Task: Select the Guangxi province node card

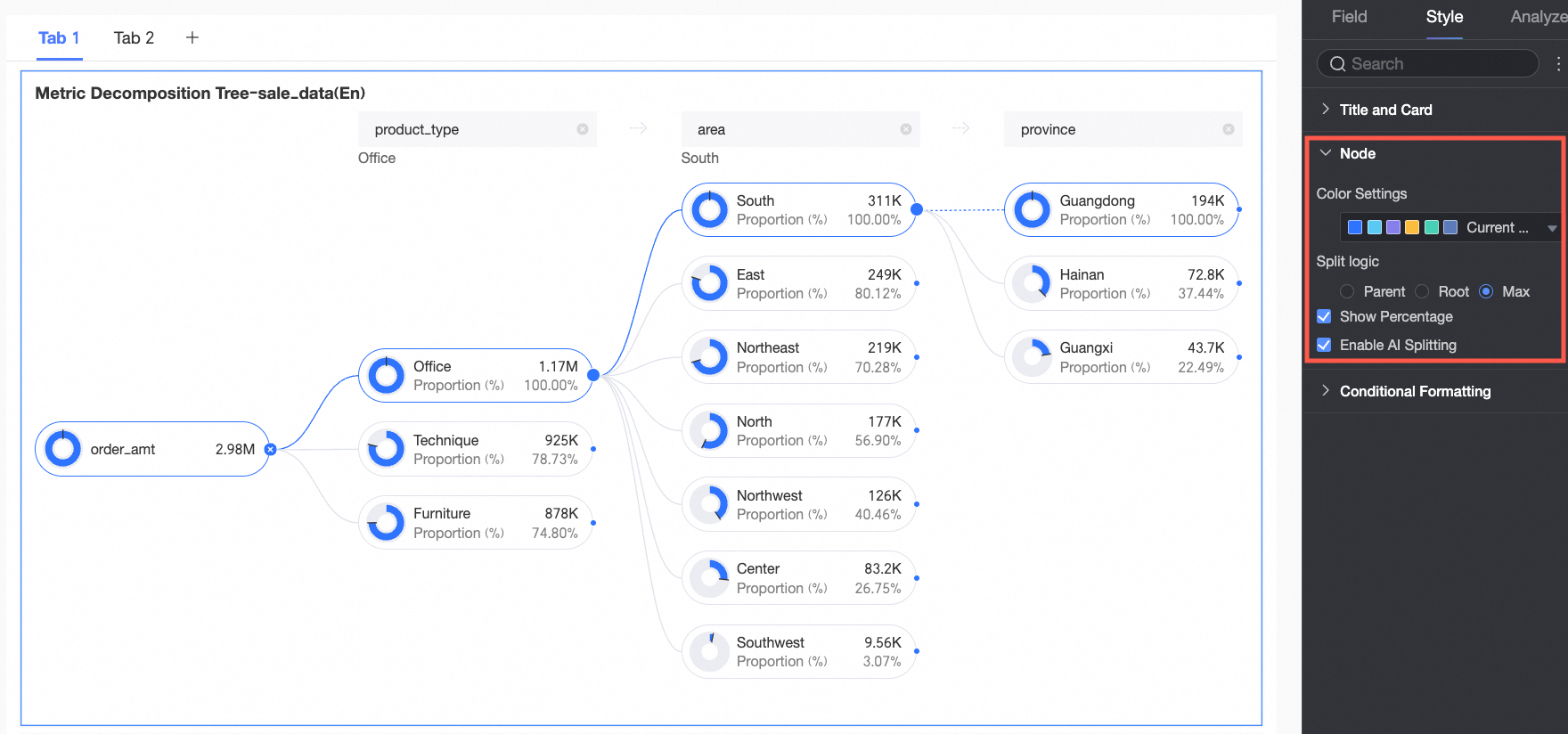Action: 1122,357
